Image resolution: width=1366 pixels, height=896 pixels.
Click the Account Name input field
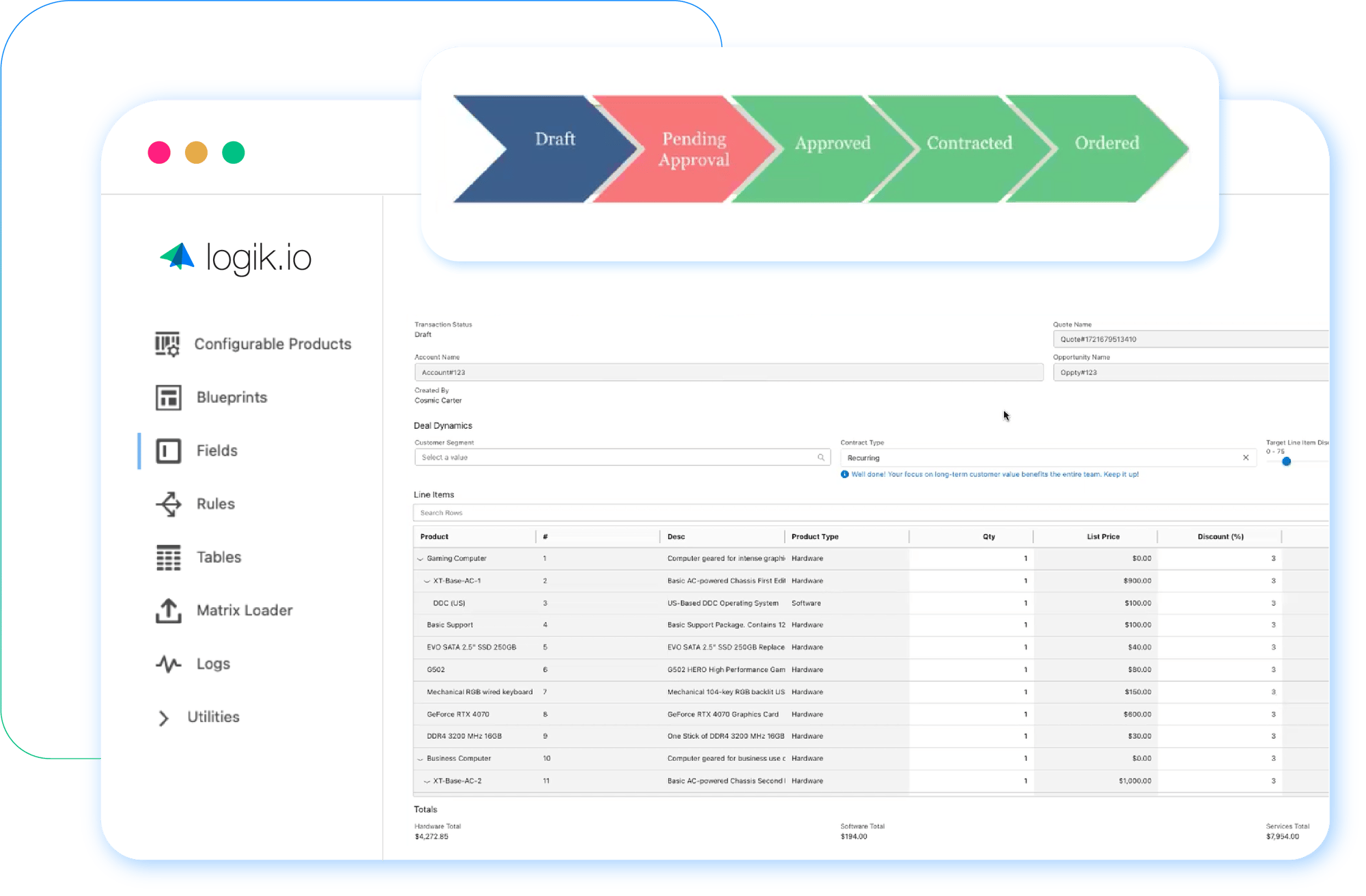pyautogui.click(x=729, y=372)
